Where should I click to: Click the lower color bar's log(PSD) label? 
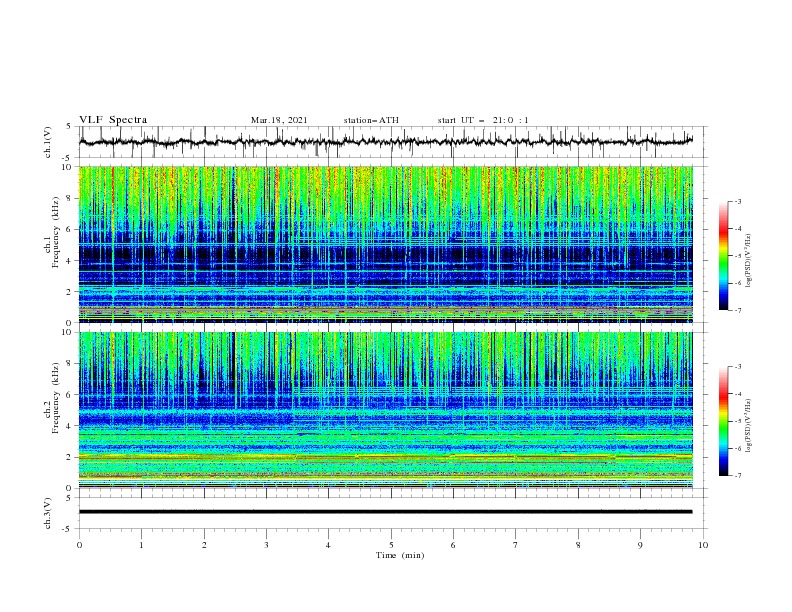[749, 425]
